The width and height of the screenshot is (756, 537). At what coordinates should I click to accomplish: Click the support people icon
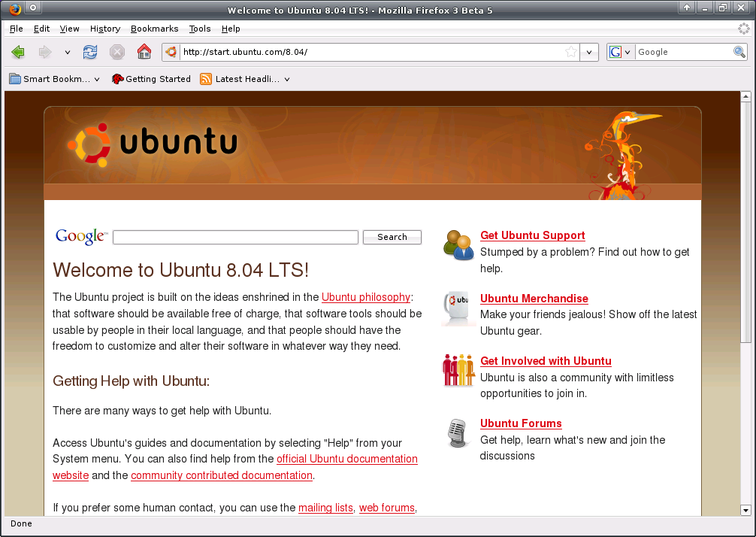coord(458,245)
